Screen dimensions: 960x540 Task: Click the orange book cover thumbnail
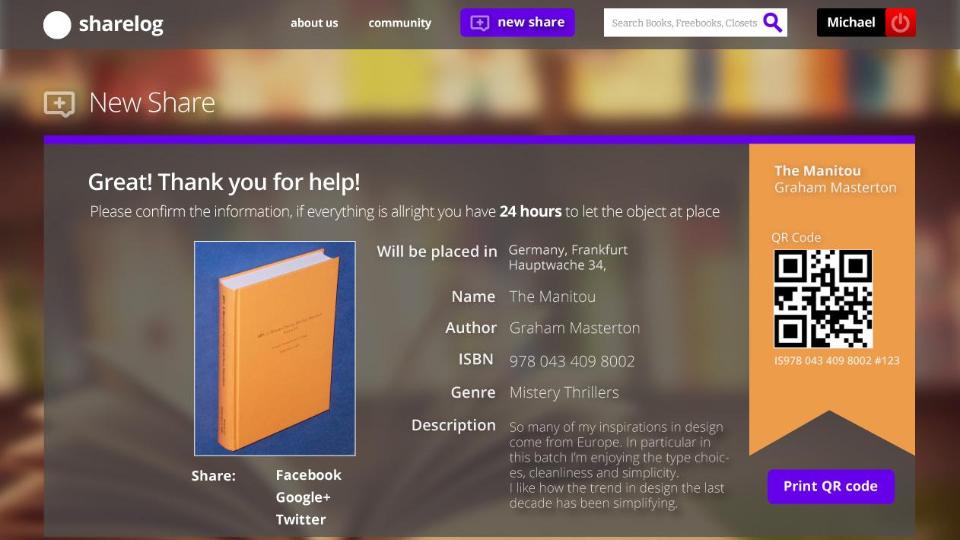click(x=274, y=348)
